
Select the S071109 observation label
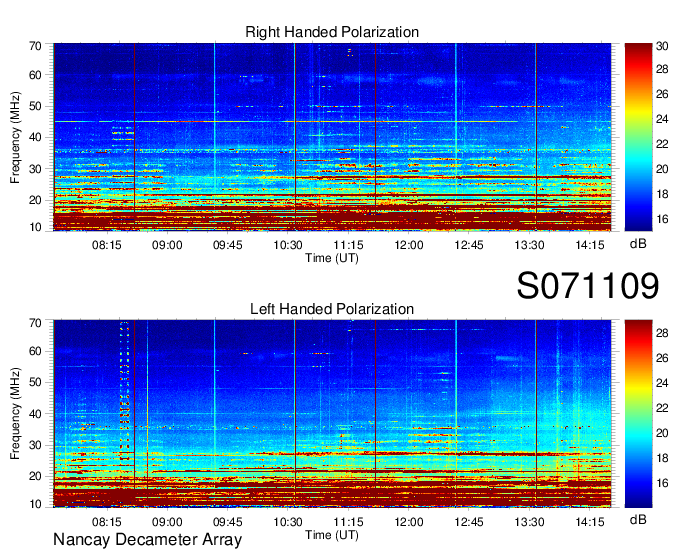[588, 286]
